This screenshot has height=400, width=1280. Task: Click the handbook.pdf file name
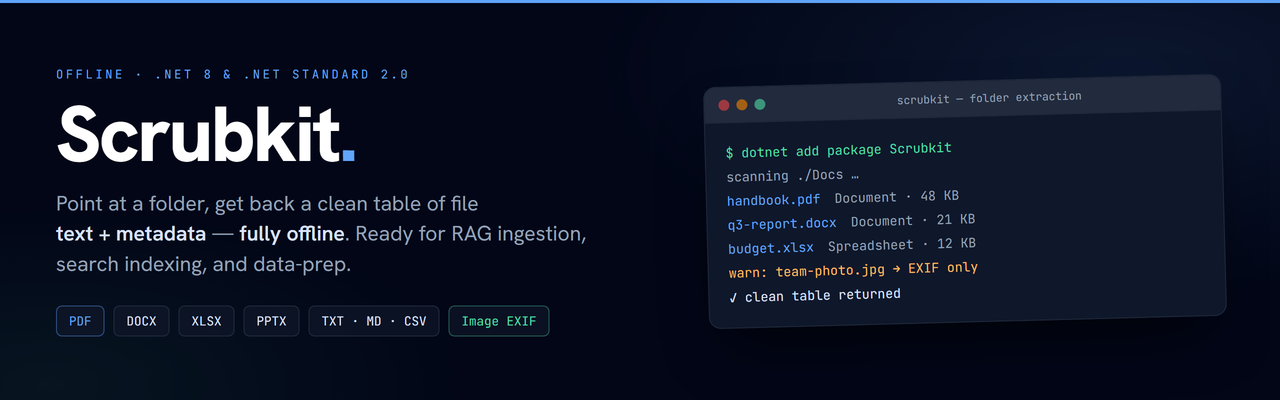pyautogui.click(x=773, y=199)
